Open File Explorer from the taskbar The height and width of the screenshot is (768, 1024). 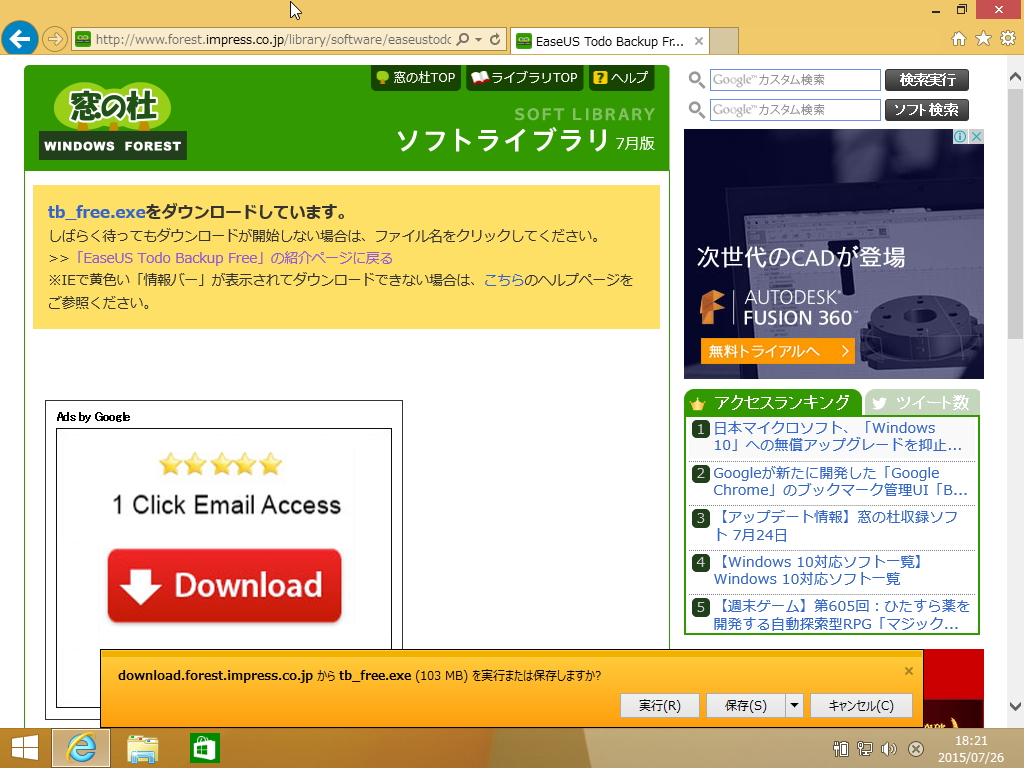coord(142,748)
